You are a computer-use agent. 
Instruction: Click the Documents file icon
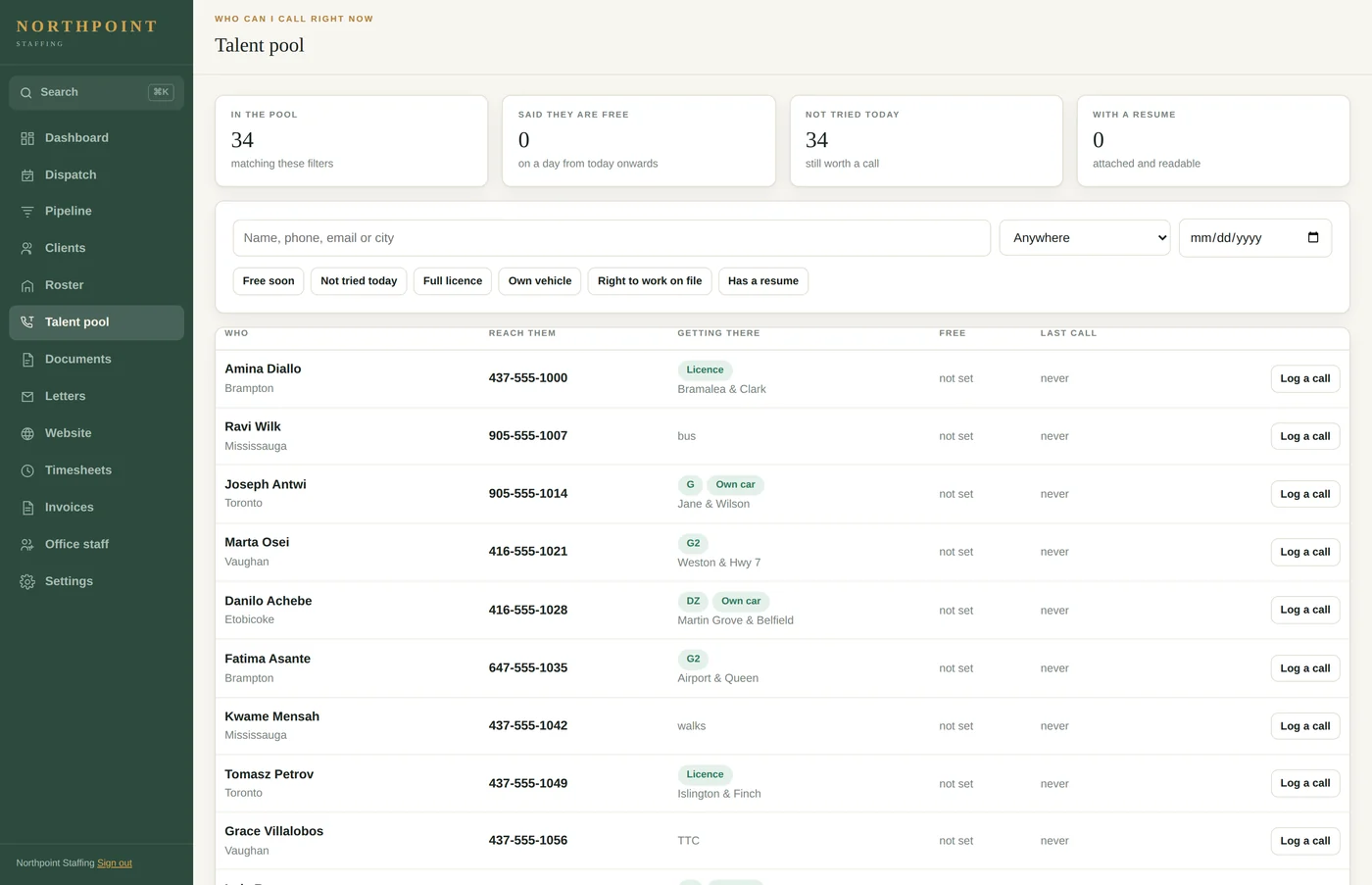pos(27,360)
